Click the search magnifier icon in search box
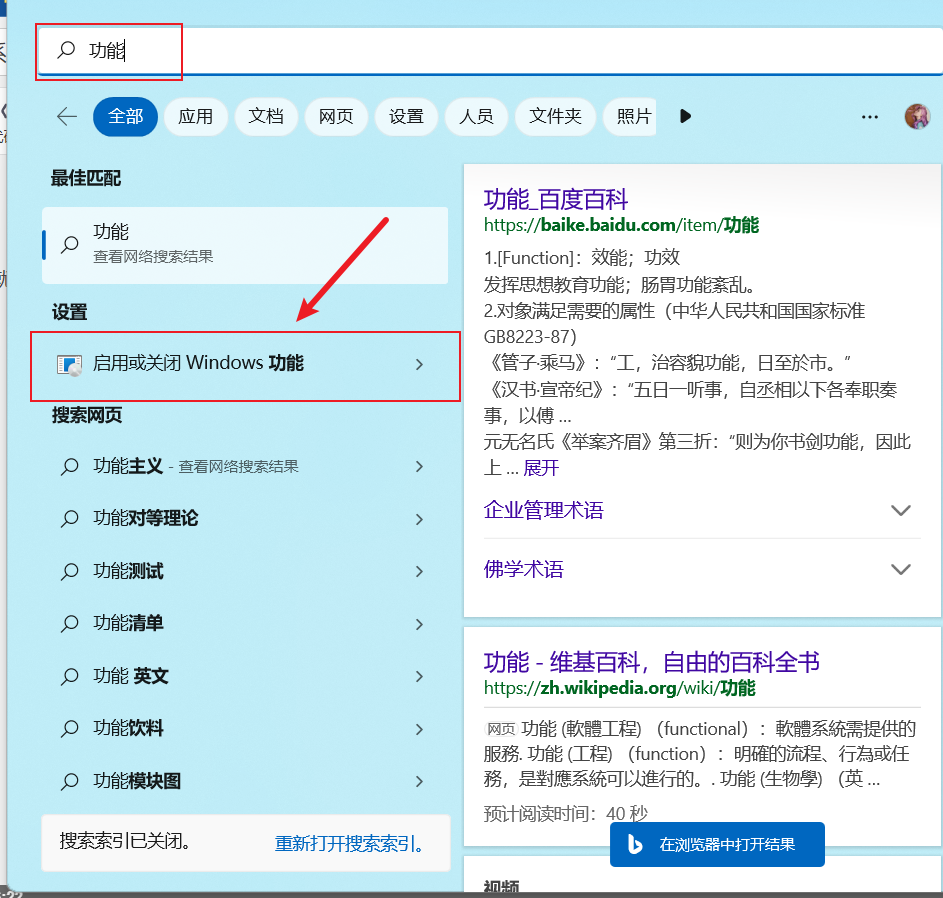This screenshot has width=943, height=898. point(66,49)
